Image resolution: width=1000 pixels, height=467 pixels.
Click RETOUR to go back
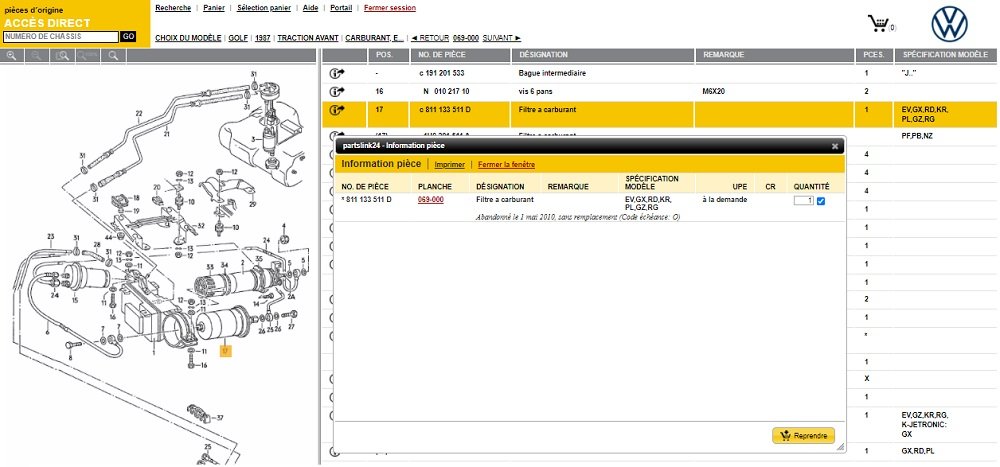click(429, 38)
